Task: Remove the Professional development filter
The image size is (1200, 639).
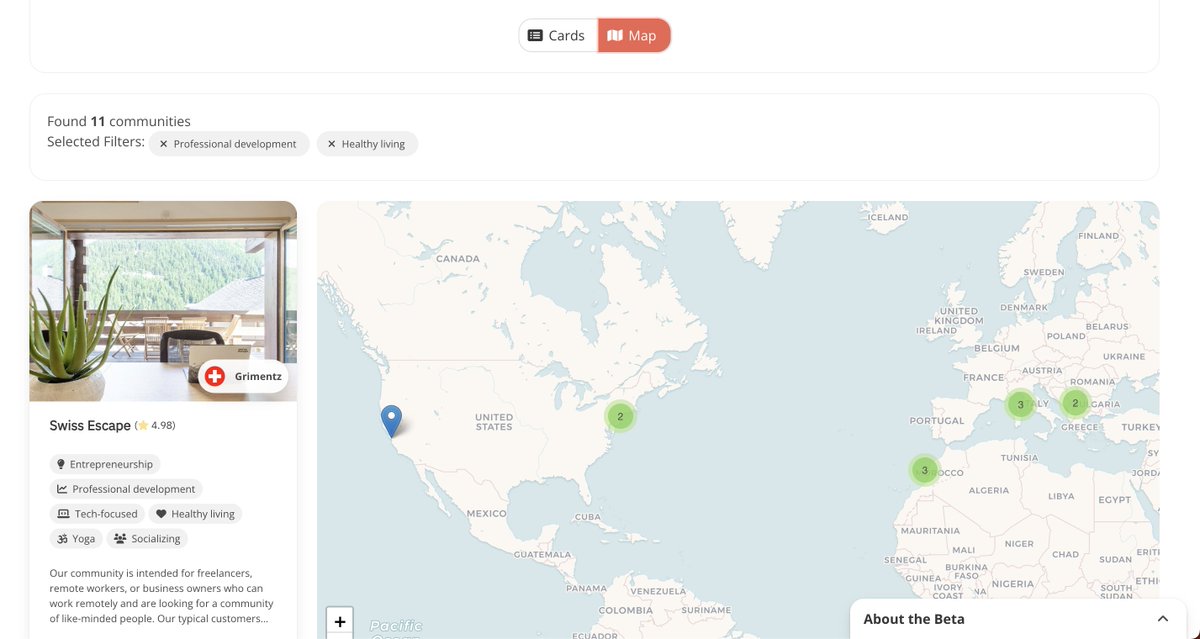Action: 163,143
